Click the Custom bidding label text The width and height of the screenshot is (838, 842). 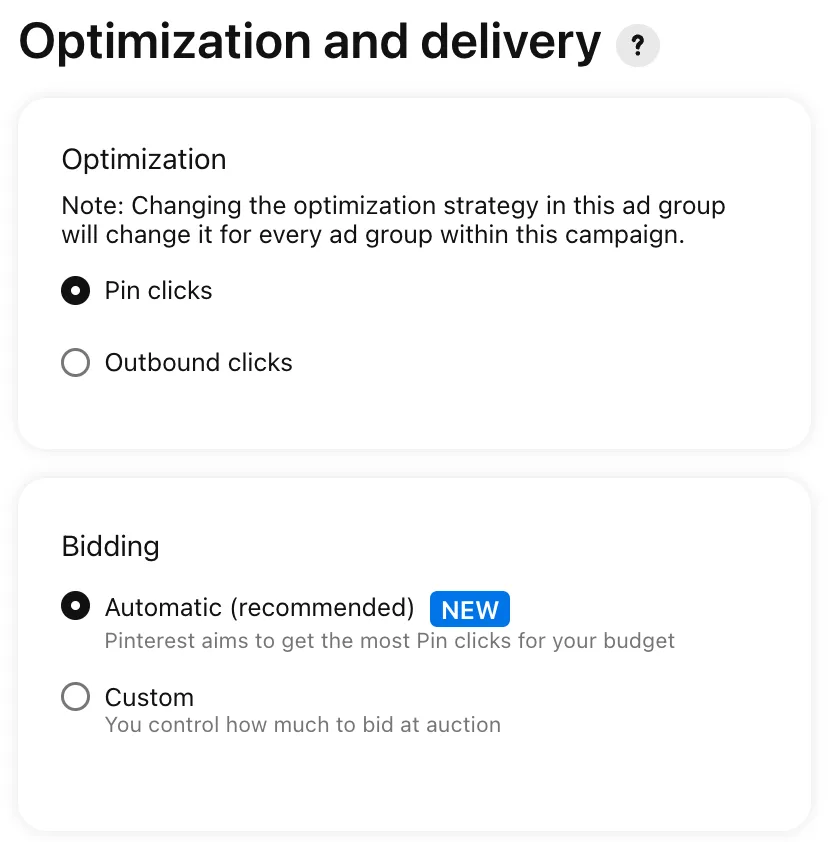(x=149, y=698)
